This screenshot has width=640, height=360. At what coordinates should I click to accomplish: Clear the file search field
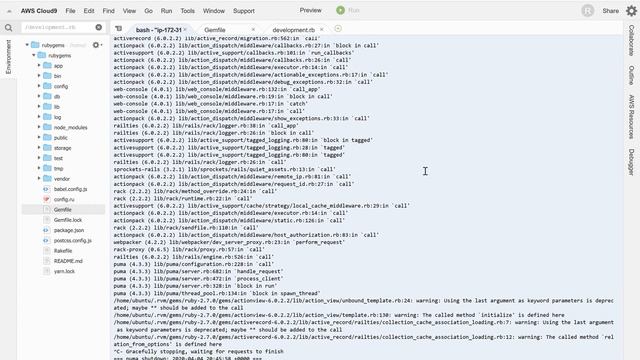(99, 27)
